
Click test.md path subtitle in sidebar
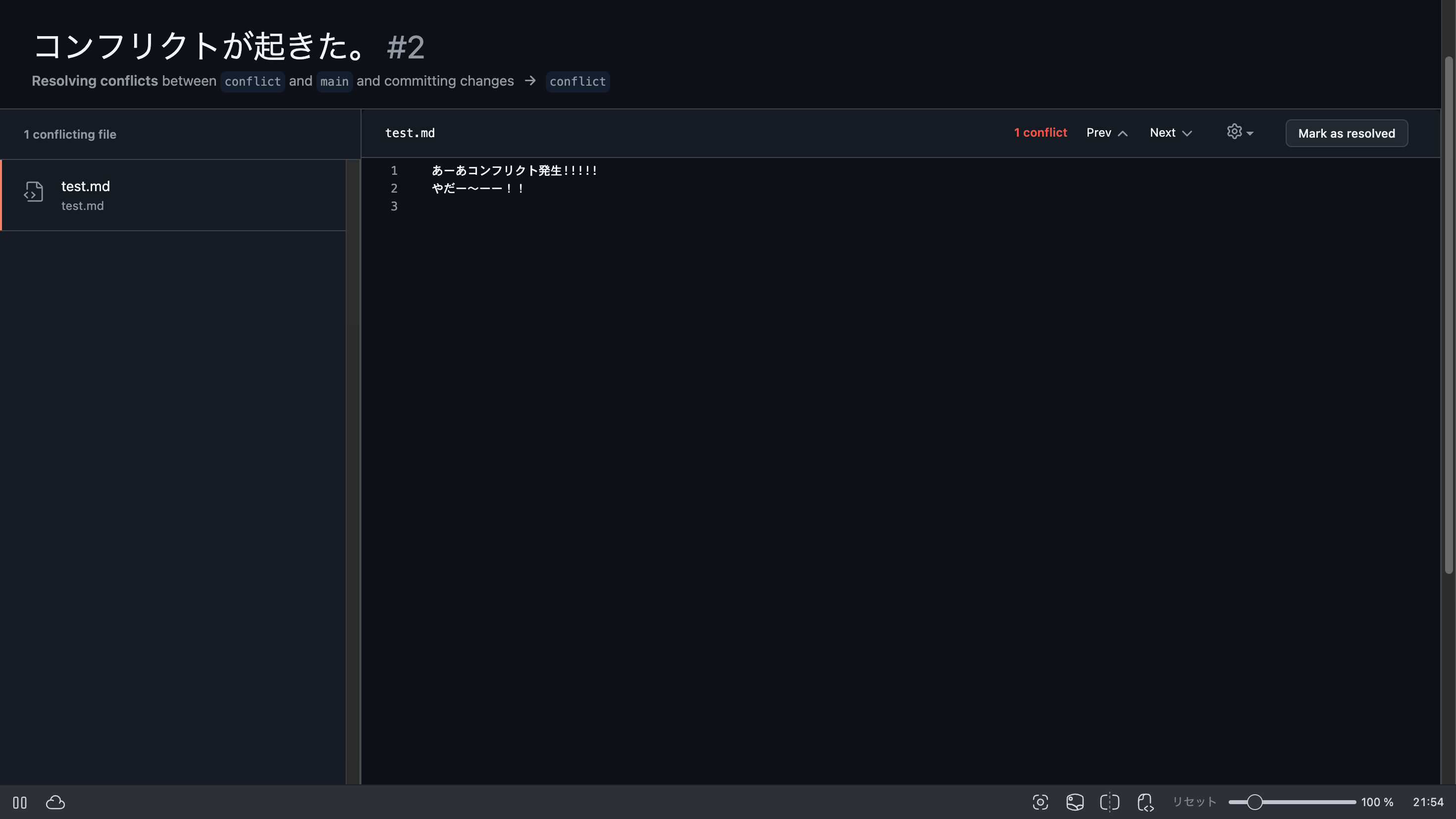pos(83,205)
